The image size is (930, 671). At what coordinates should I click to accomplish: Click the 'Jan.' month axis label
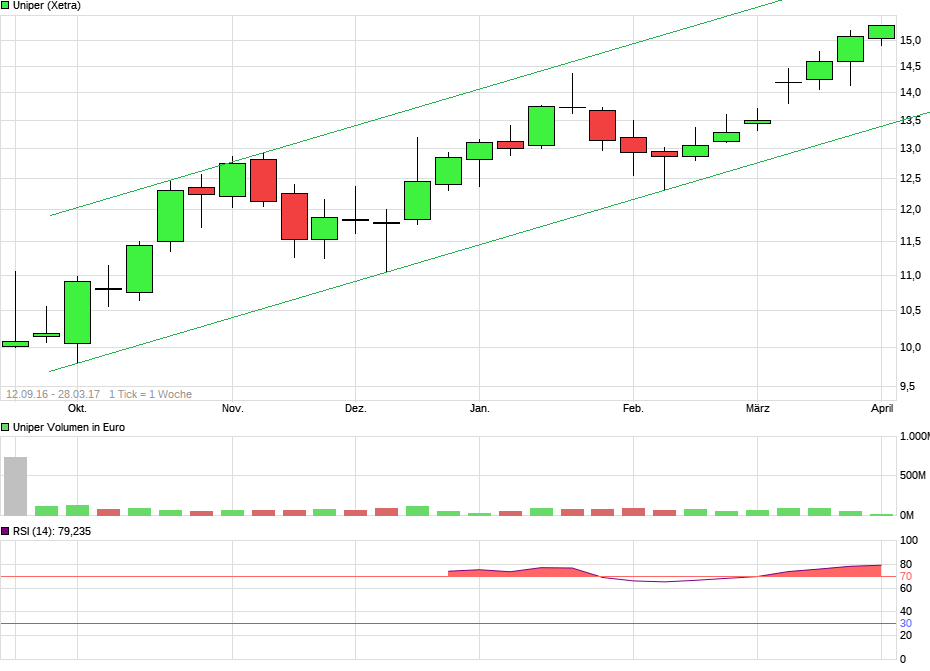coord(479,408)
